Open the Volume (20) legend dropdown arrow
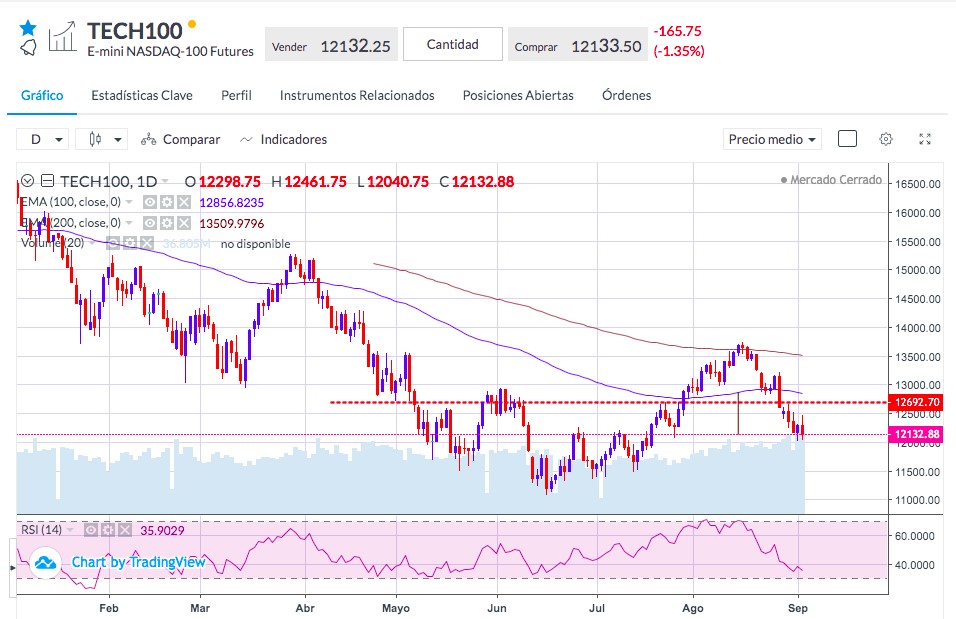Viewport: 956px width, 619px height. pos(92,243)
